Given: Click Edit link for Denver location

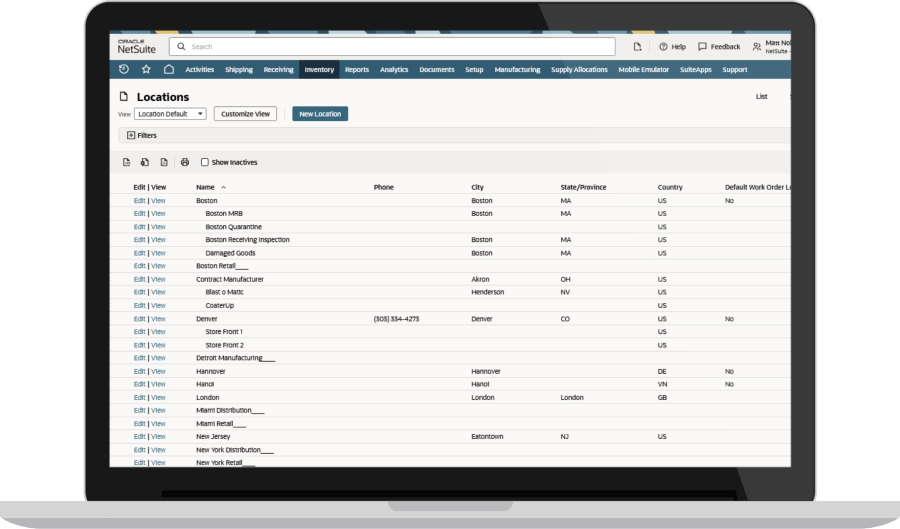Looking at the screenshot, I should click(x=139, y=319).
